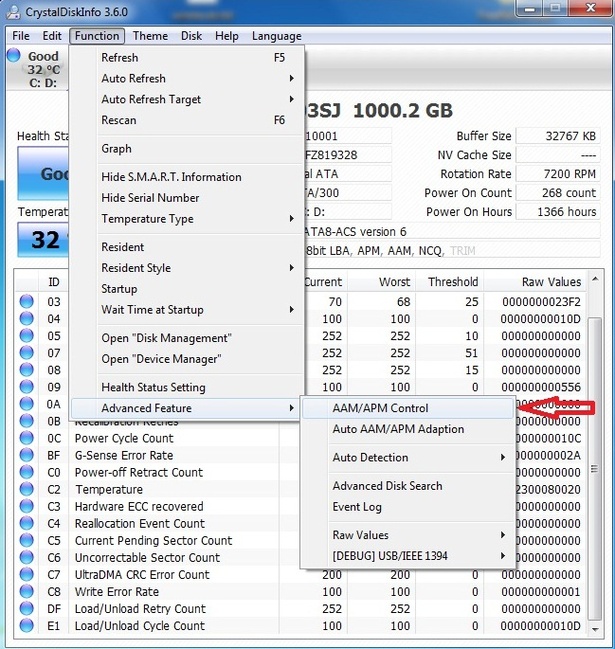Image resolution: width=615 pixels, height=649 pixels.
Task: Expand the [DEBUG] USB/IEEE 1394 submenu
Action: click(408, 555)
